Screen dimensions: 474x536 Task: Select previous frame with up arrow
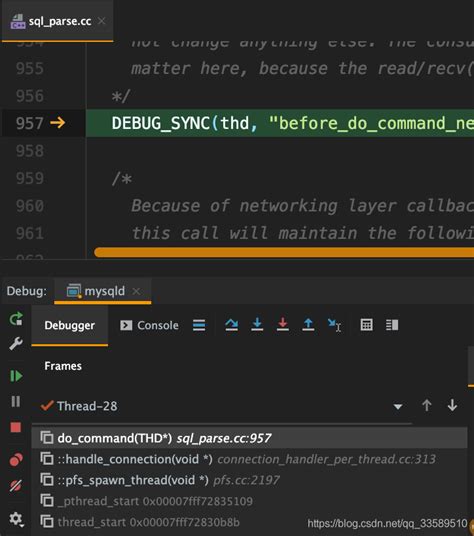[426, 406]
